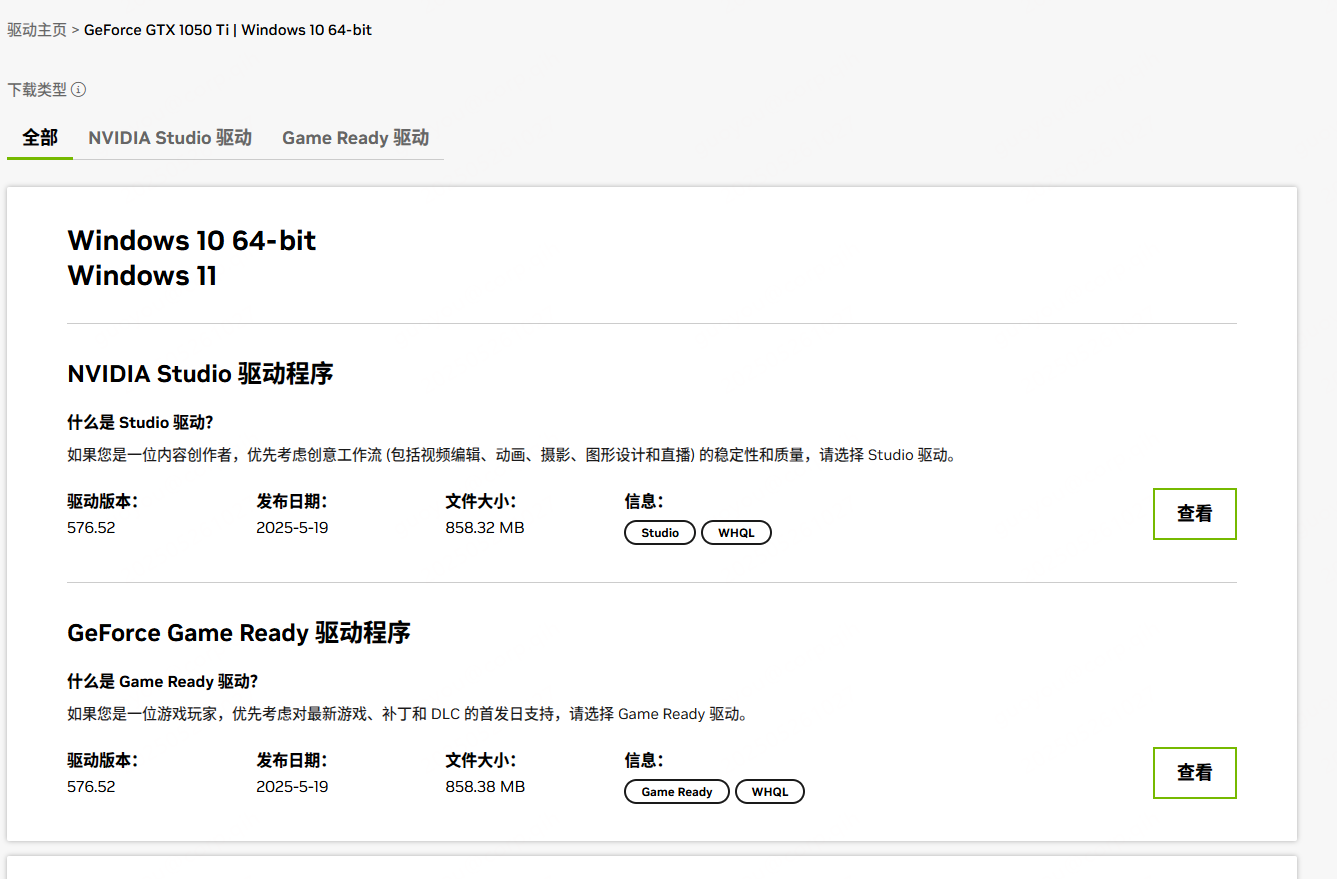
Task: Click the Game Ready info badge
Action: (x=677, y=792)
